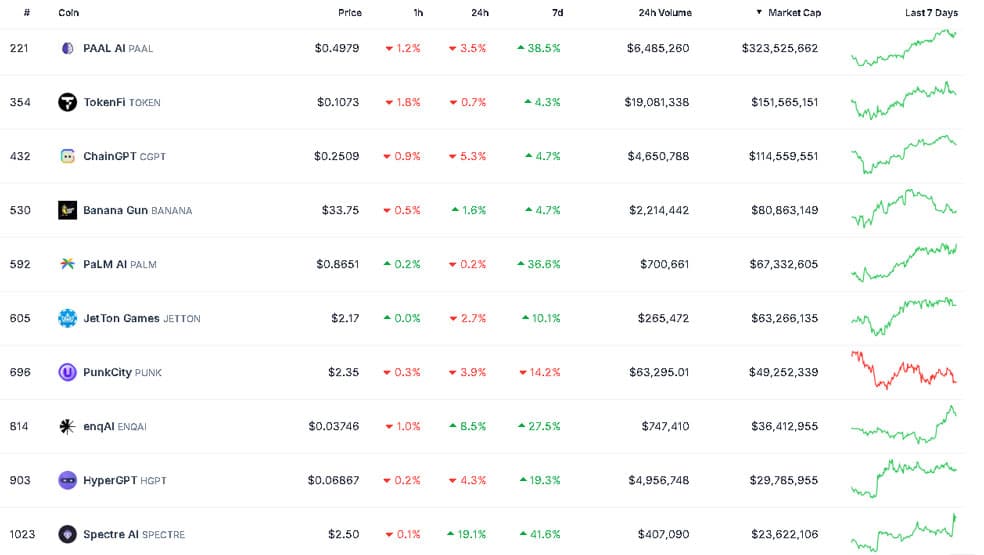
Task: Click the enqAI coin logo
Action: (67, 426)
